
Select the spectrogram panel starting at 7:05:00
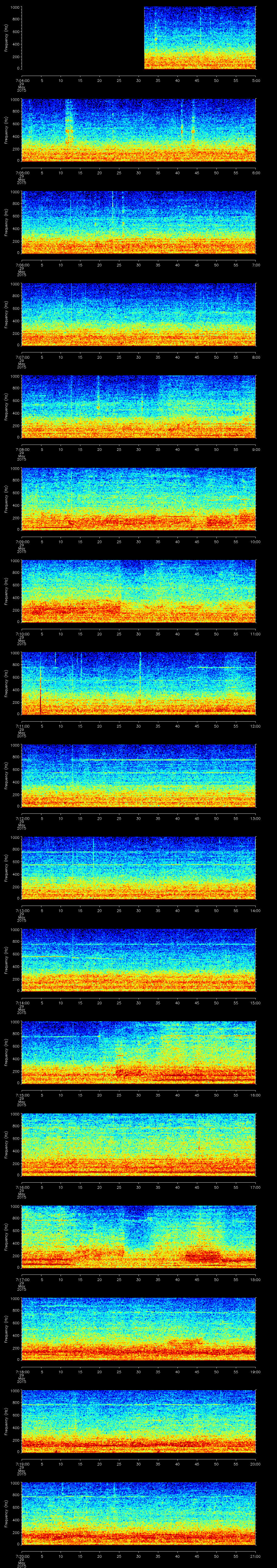[139, 130]
